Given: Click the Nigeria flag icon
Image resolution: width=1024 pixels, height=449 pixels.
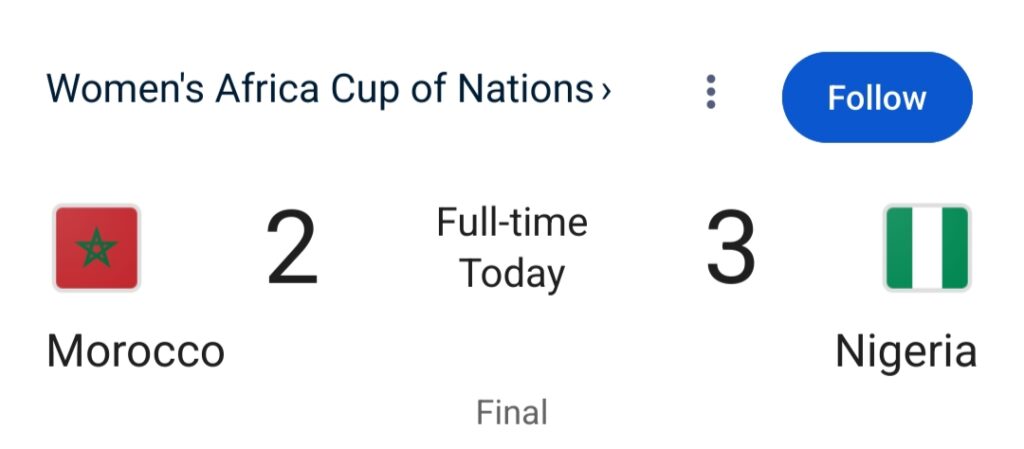Looking at the screenshot, I should click(x=927, y=247).
